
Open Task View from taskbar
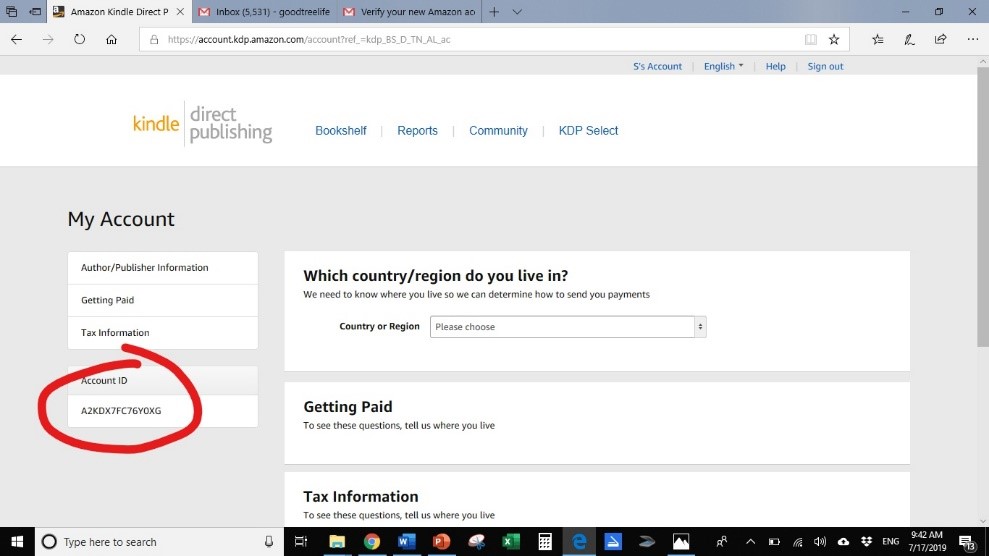301,542
